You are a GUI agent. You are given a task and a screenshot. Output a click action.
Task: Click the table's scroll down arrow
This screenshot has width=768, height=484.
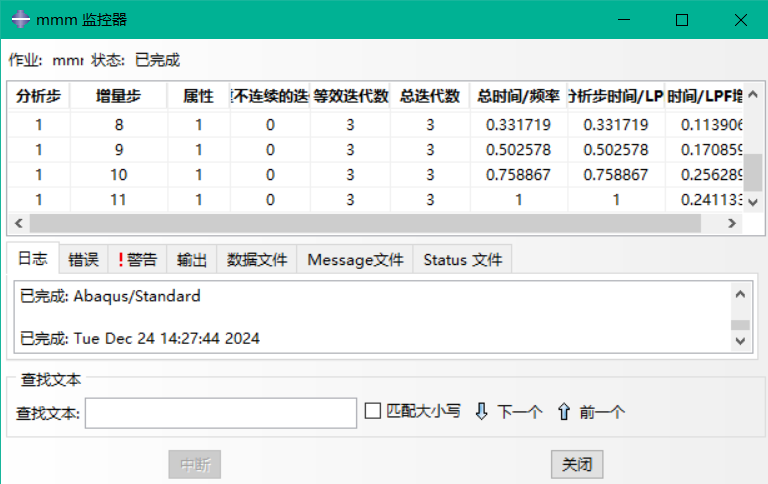click(753, 202)
